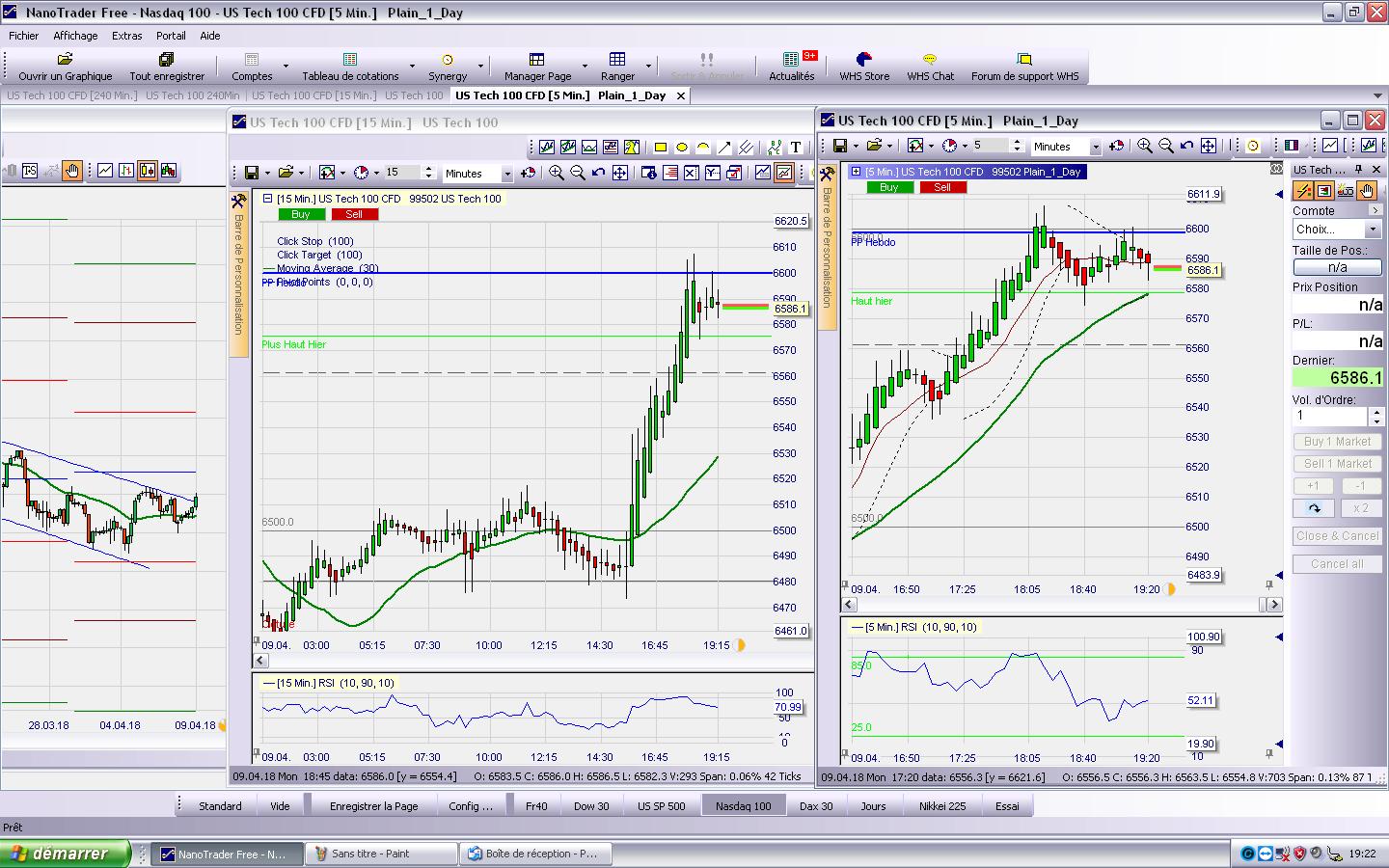Zoom in on the 15 Min. chart
Image resolution: width=1389 pixels, height=868 pixels.
coord(557,173)
